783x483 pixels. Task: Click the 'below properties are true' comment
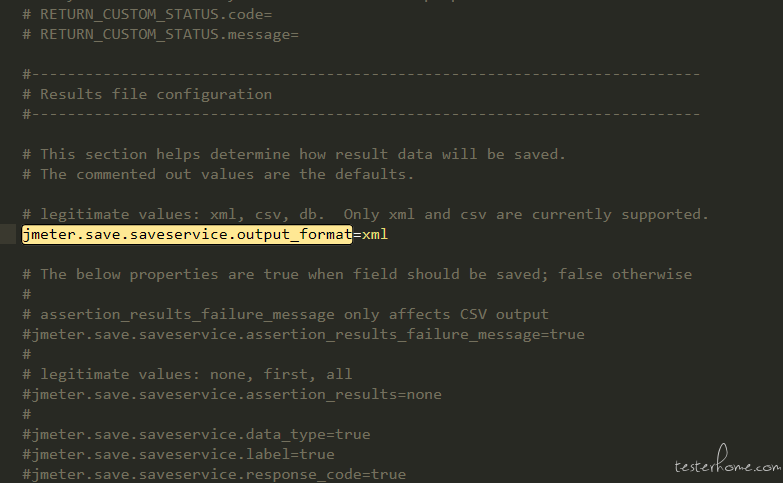pos(357,274)
